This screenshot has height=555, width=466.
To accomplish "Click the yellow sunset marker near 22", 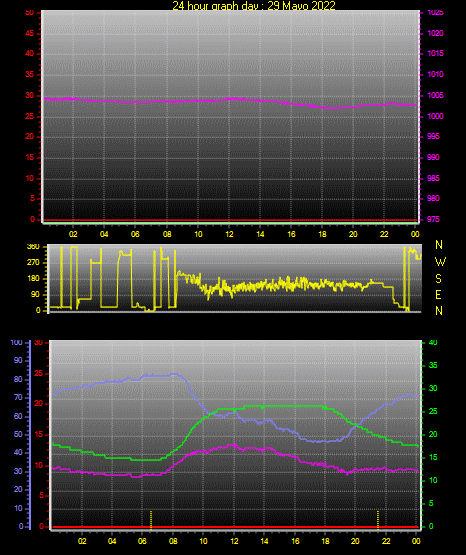I will [378, 520].
